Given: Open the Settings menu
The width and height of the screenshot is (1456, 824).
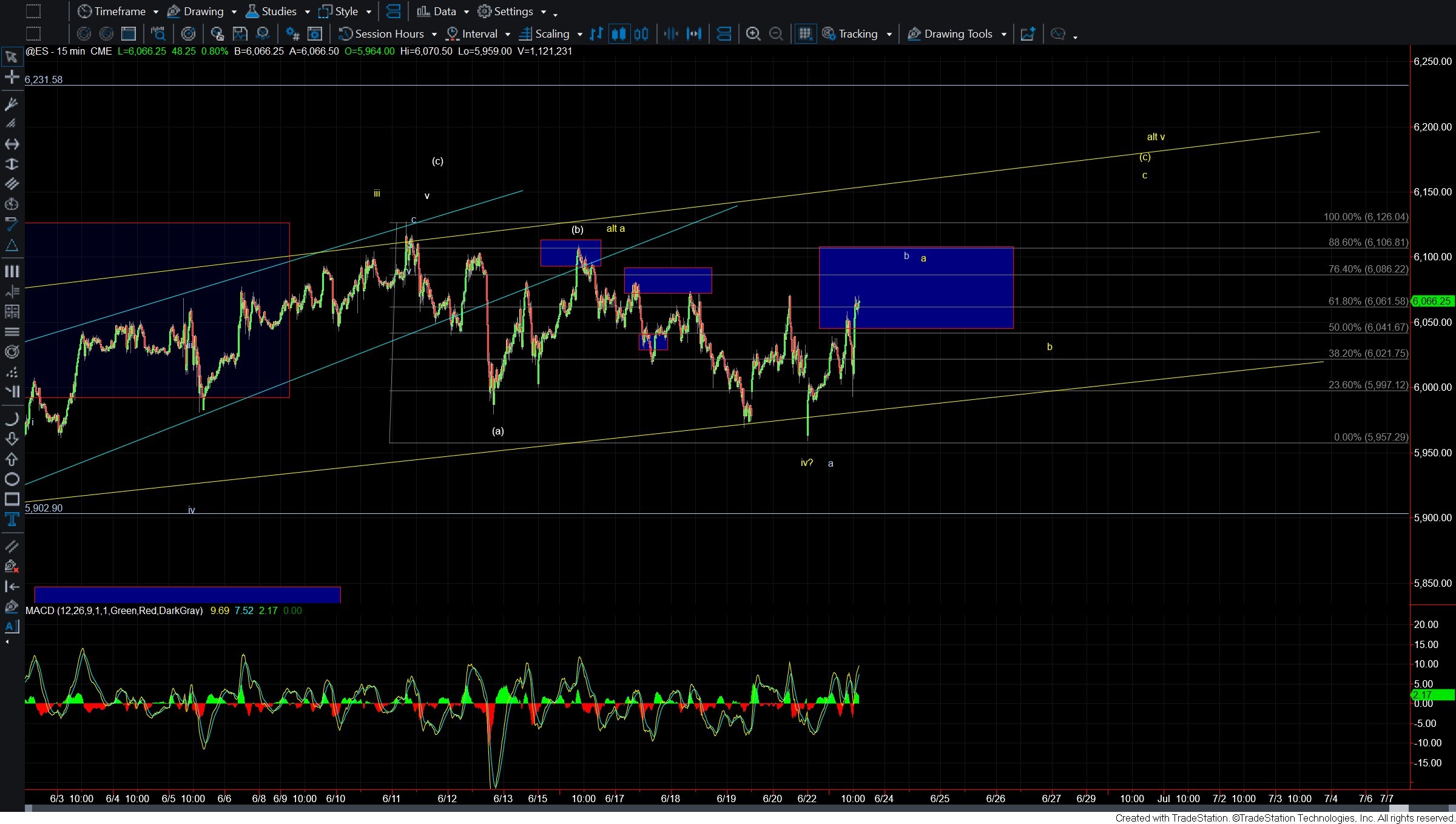Looking at the screenshot, I should (505, 12).
